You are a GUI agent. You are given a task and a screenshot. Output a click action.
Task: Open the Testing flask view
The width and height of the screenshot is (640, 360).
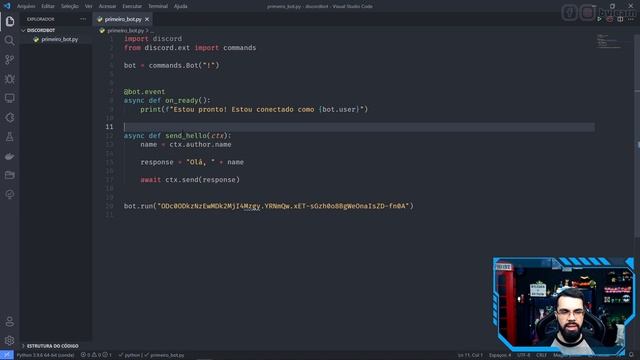[x=10, y=137]
